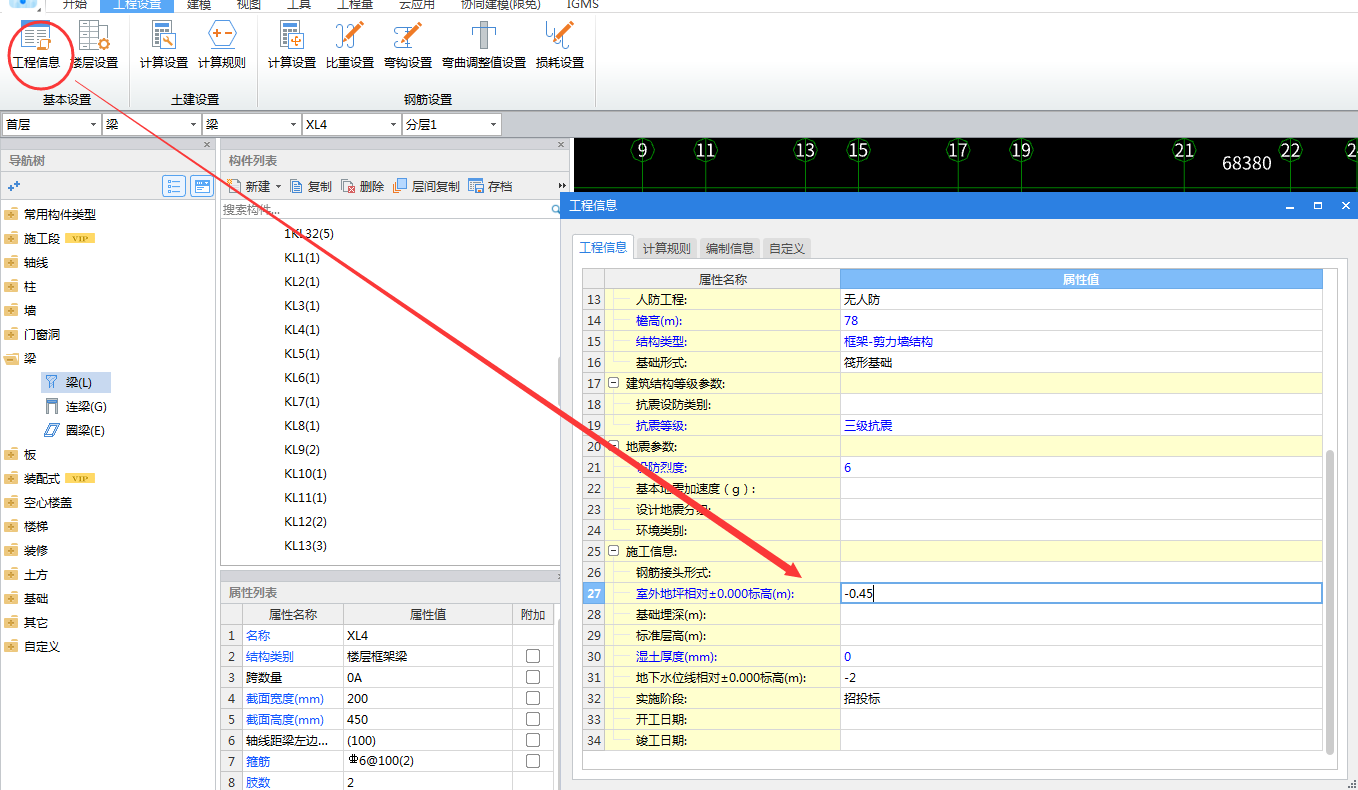The image size is (1358, 790).
Task: Click 存档 in the component list toolbar
Action: [490, 186]
